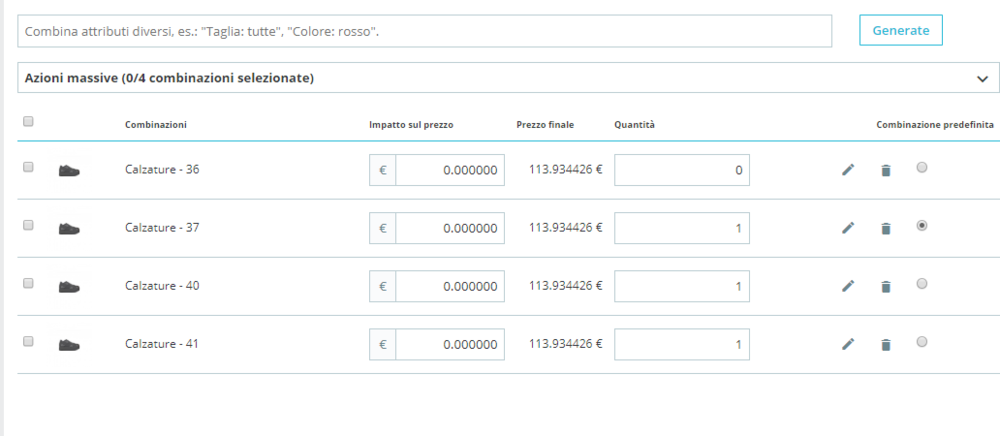Select the Calzature - 36 name text
Viewport: 1000px width, 436px height.
[162, 169]
